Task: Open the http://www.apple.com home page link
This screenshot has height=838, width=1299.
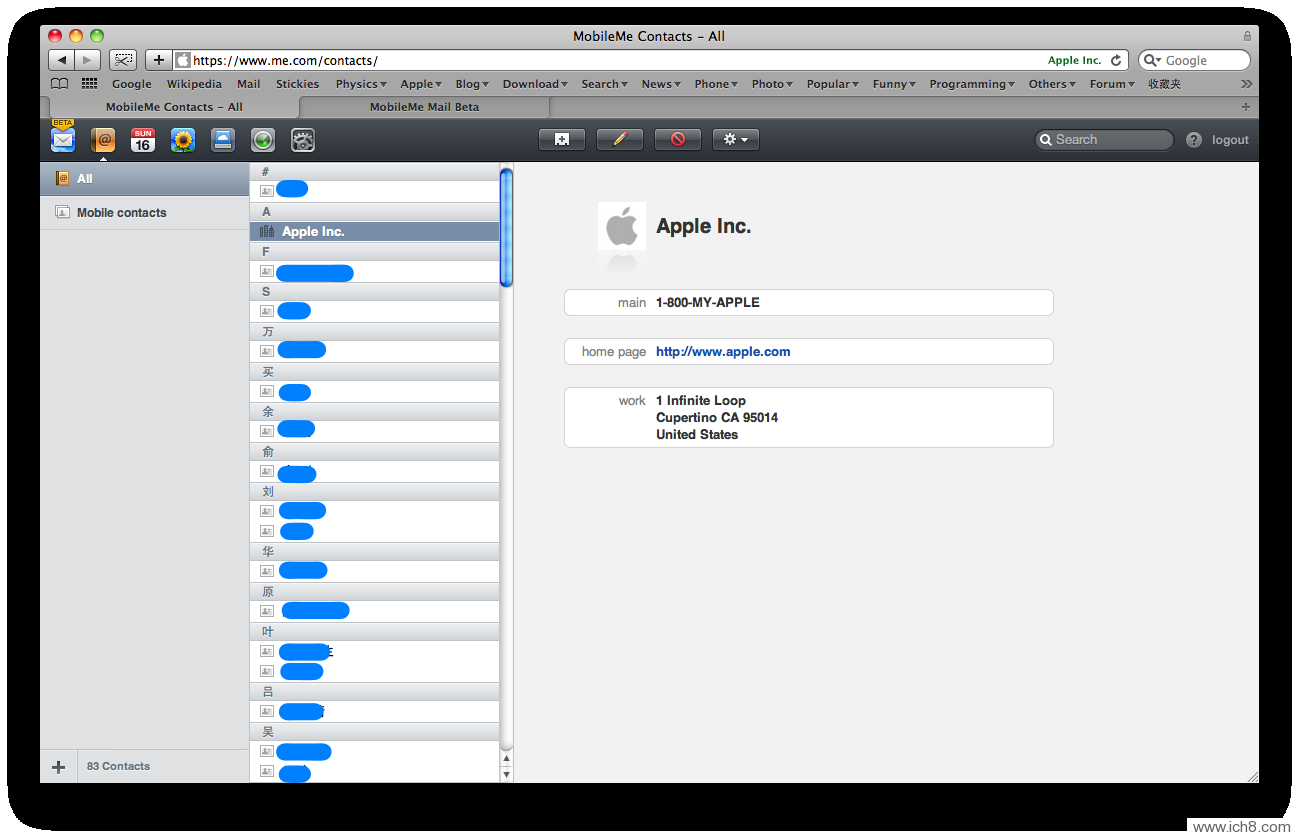Action: click(x=723, y=352)
